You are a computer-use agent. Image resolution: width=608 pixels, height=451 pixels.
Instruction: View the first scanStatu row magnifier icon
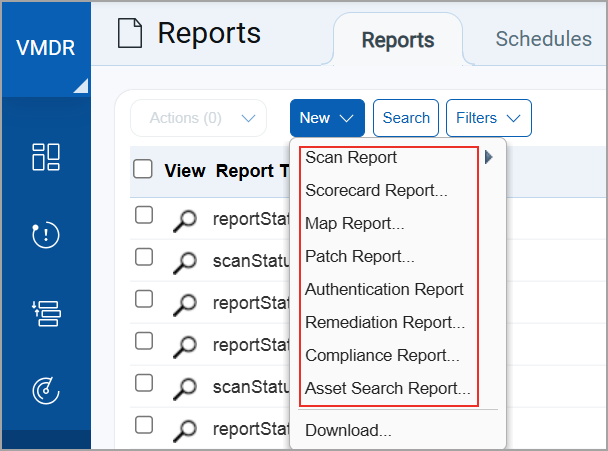185,263
